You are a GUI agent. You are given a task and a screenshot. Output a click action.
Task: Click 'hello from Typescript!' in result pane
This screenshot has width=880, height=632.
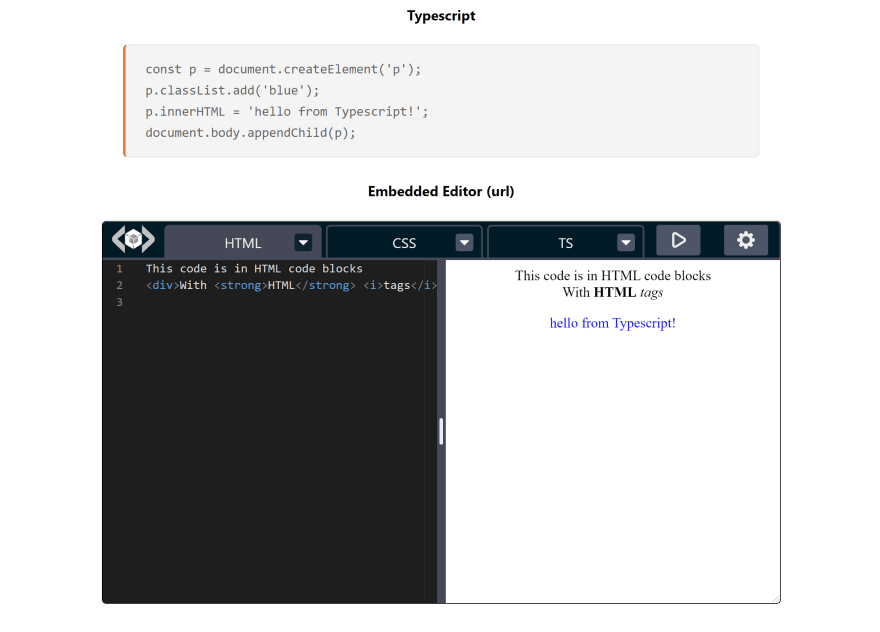pyautogui.click(x=612, y=323)
